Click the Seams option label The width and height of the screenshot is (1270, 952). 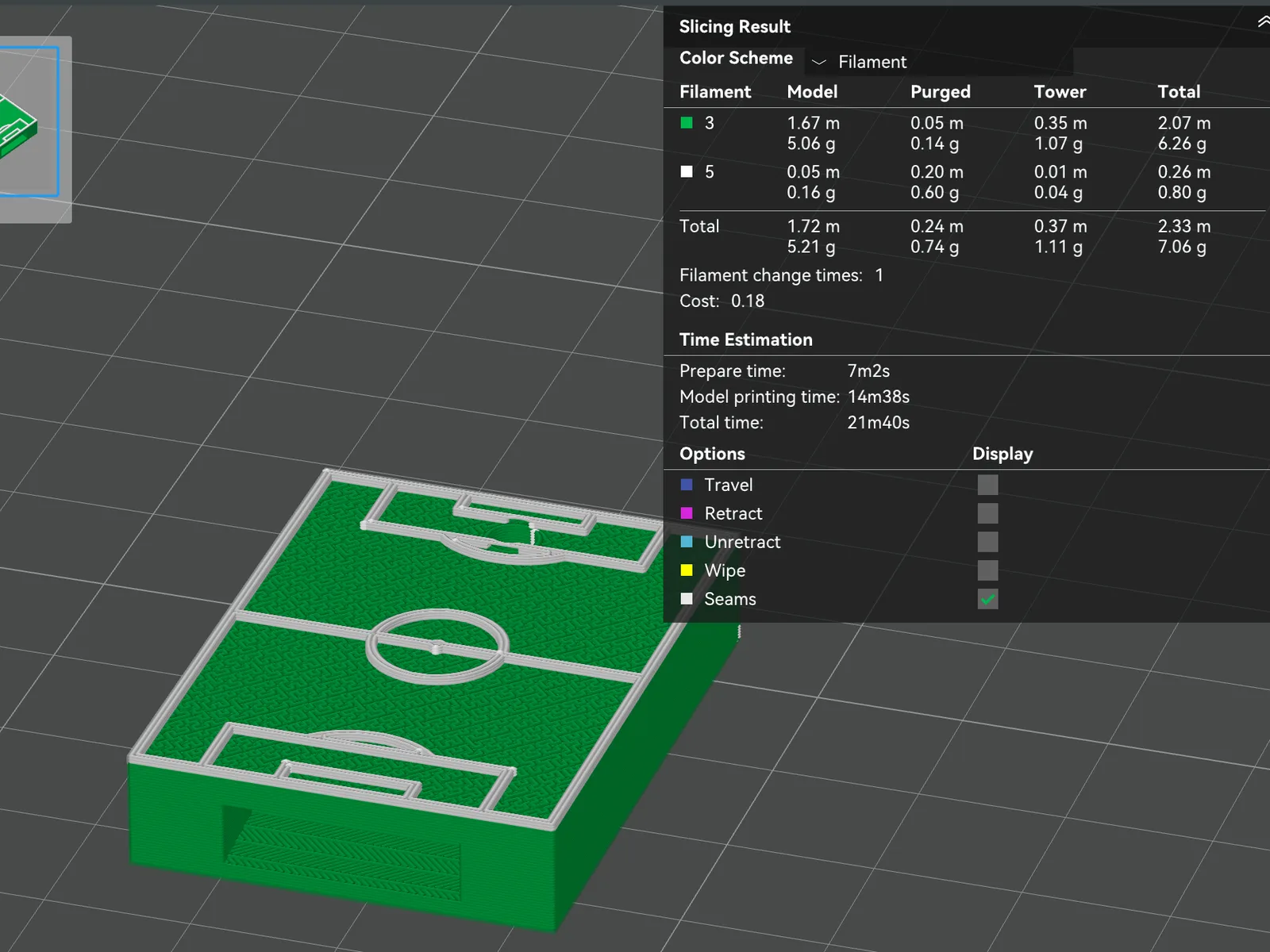coord(730,599)
